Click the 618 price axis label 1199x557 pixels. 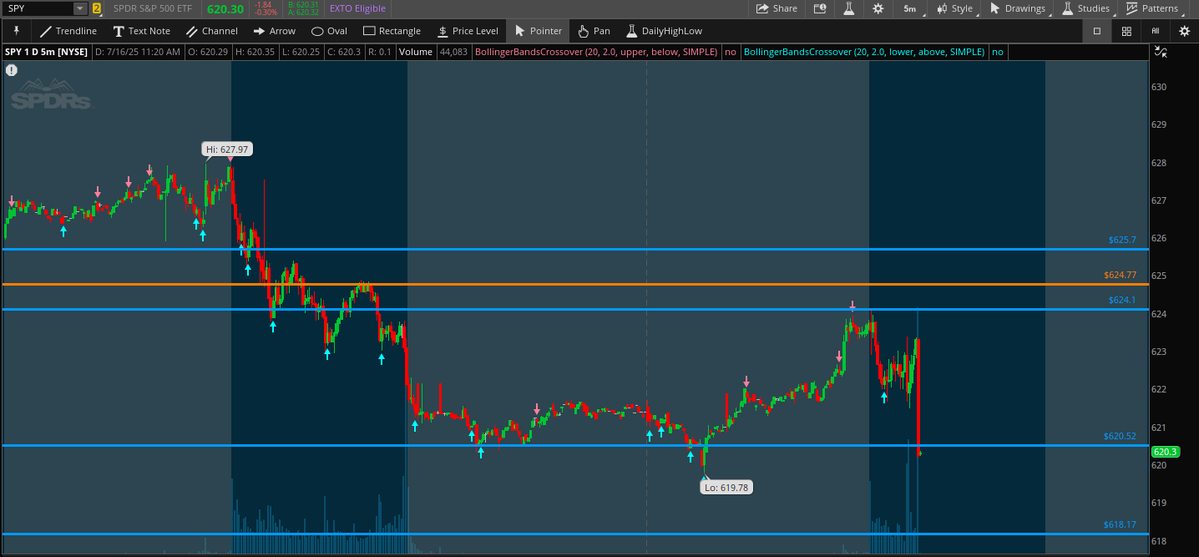click(x=1158, y=541)
